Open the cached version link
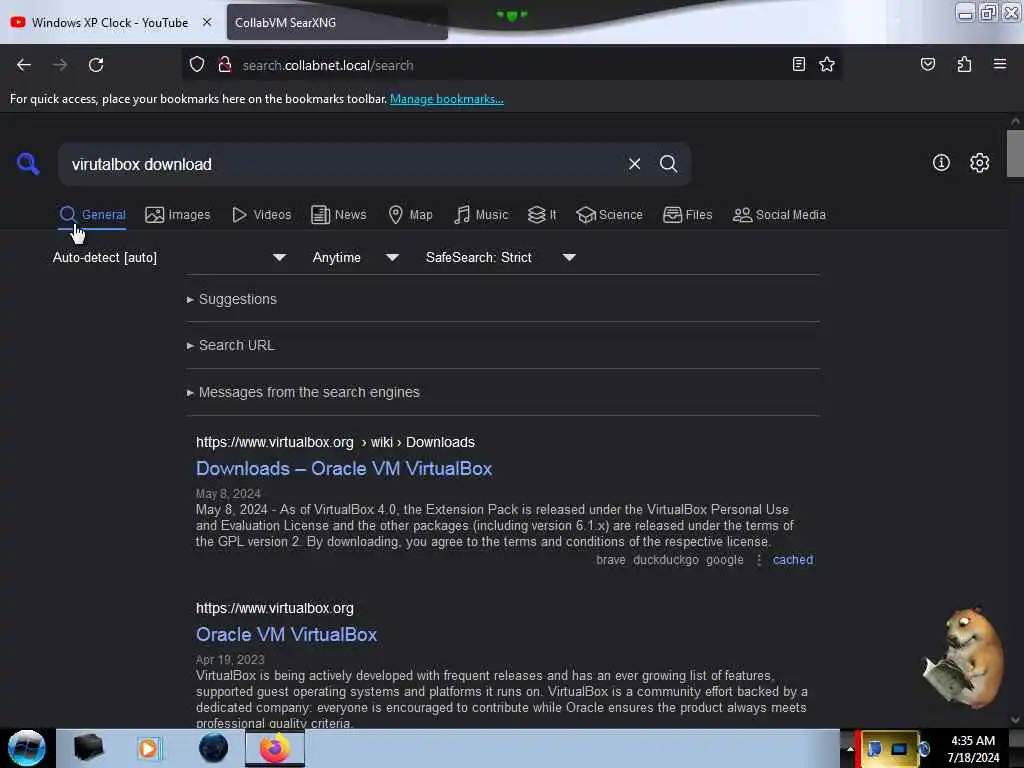Screen dimensions: 1024x768 click(793, 560)
